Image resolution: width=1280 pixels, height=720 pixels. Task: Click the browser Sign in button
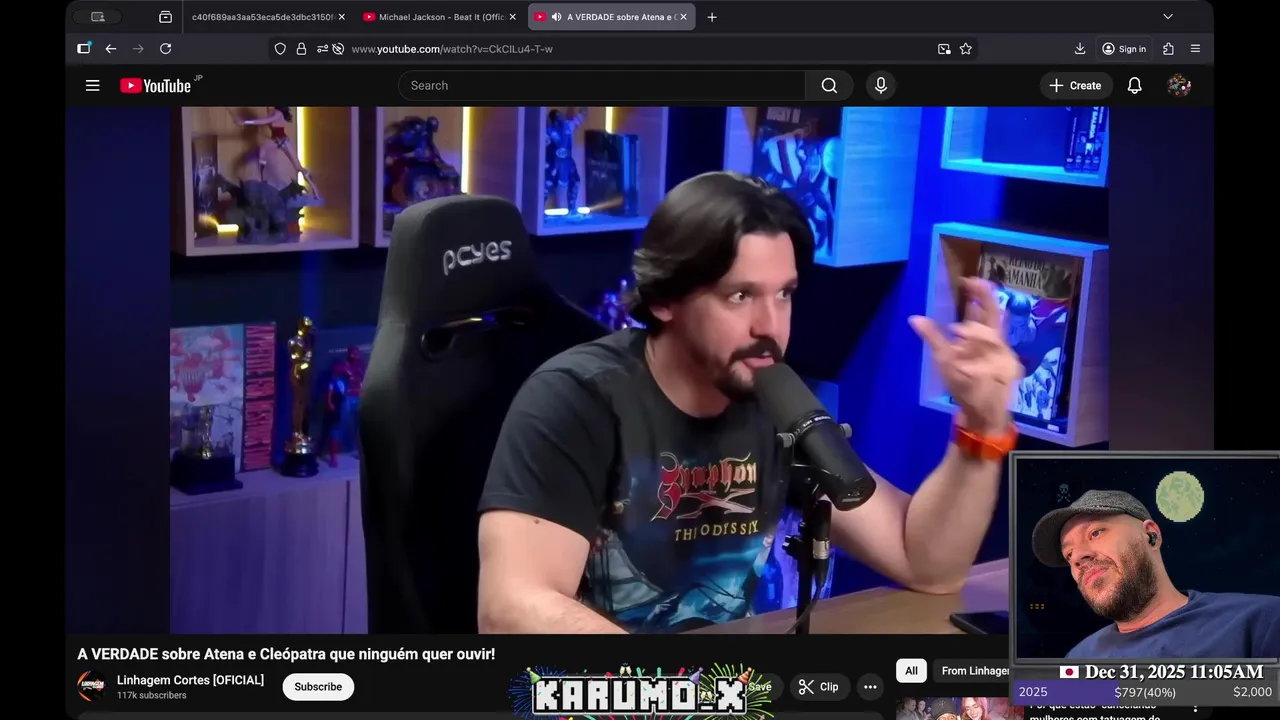click(1124, 49)
